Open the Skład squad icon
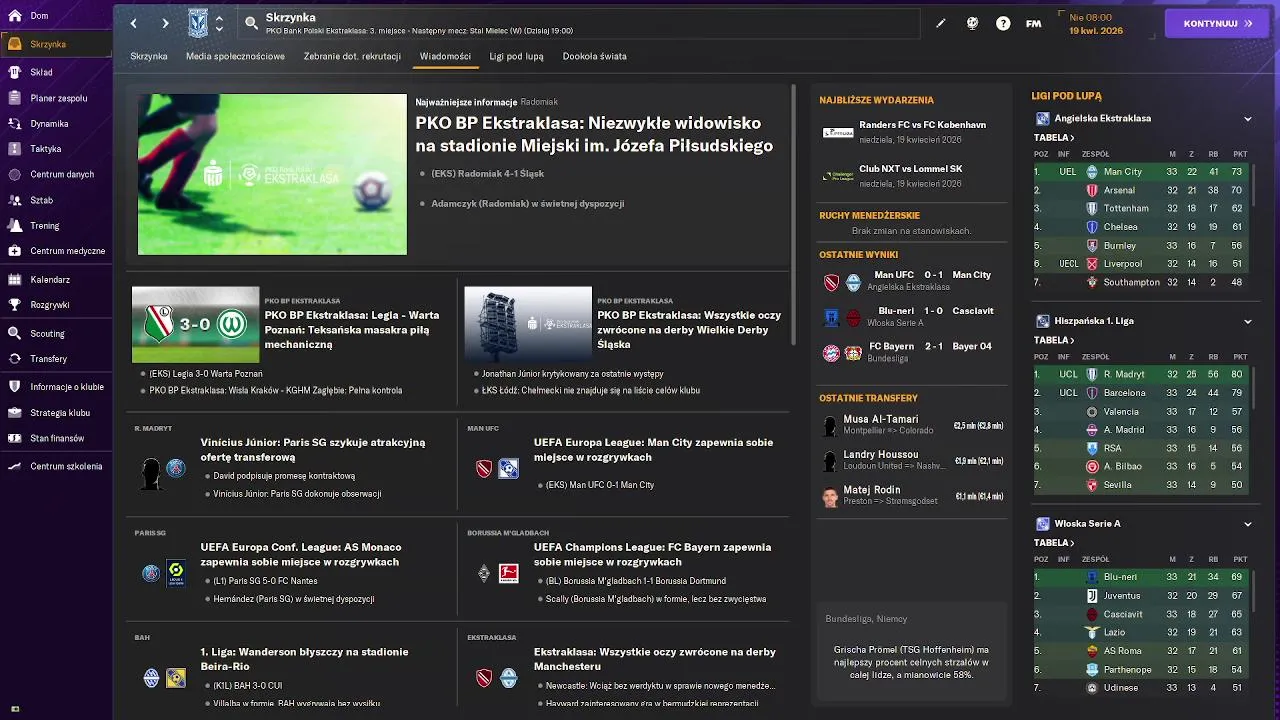Screen dimensions: 1280x720 point(14,72)
